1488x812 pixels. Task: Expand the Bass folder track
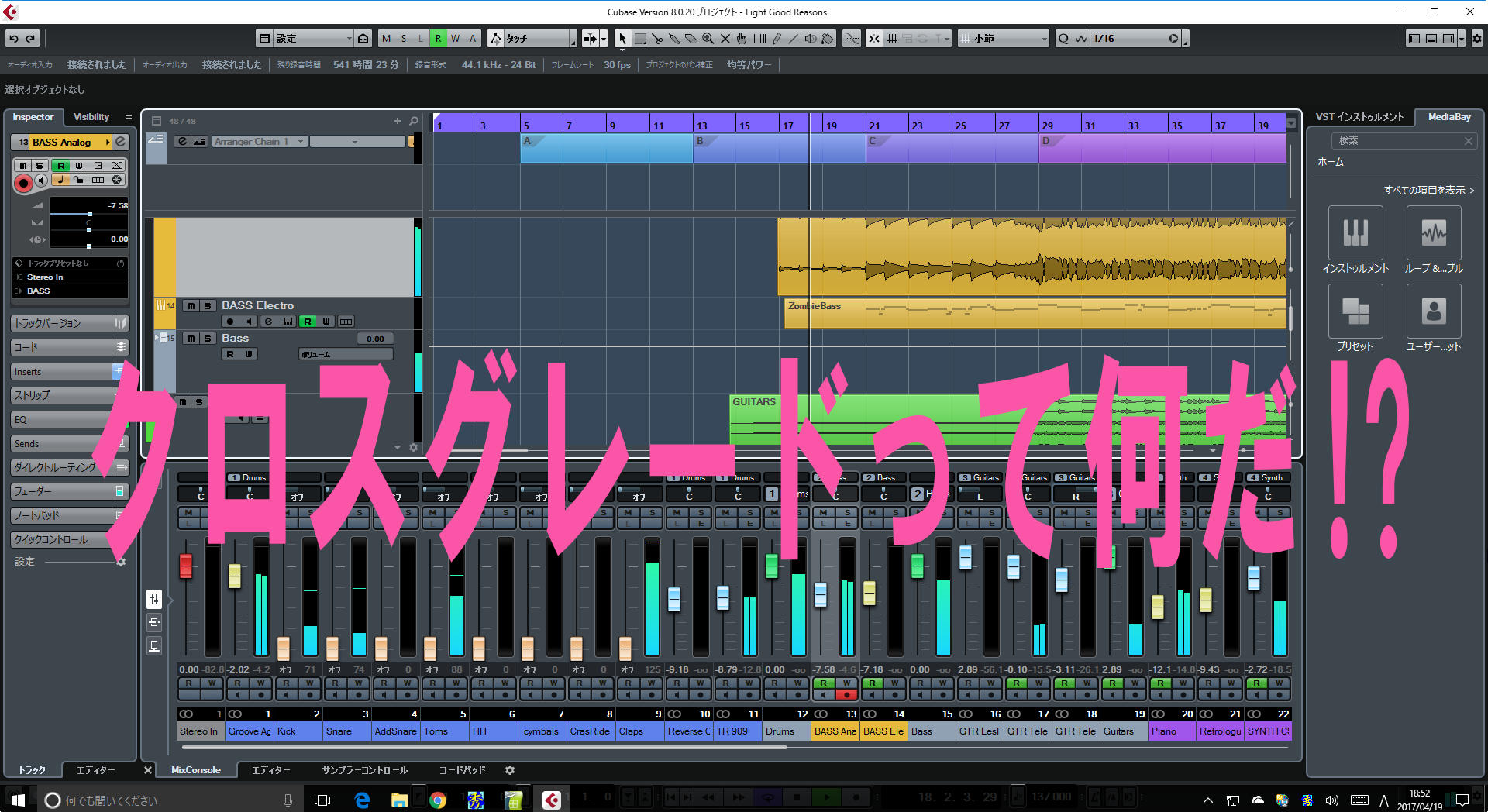click(x=156, y=338)
